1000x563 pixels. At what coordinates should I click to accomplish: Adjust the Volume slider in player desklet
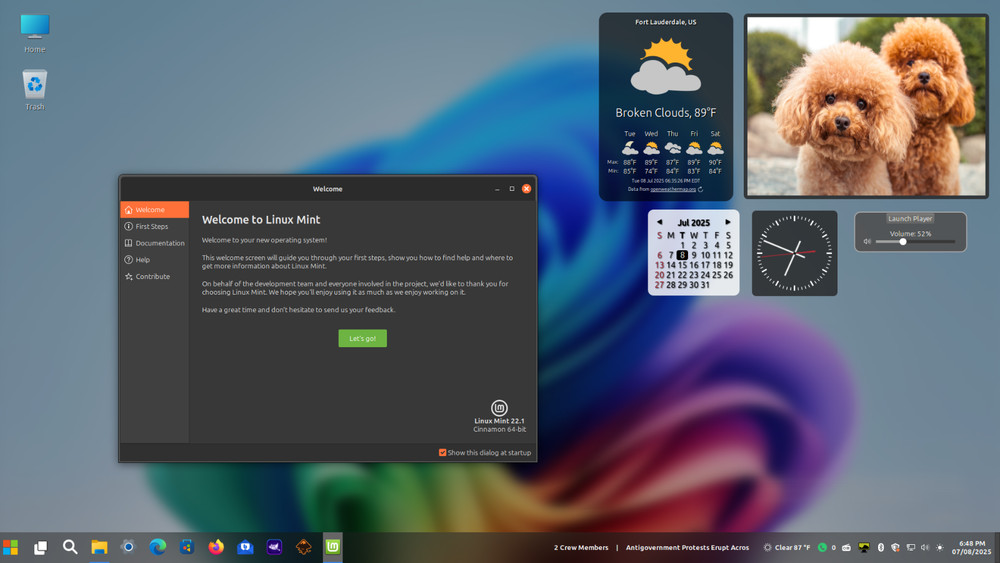[915, 242]
